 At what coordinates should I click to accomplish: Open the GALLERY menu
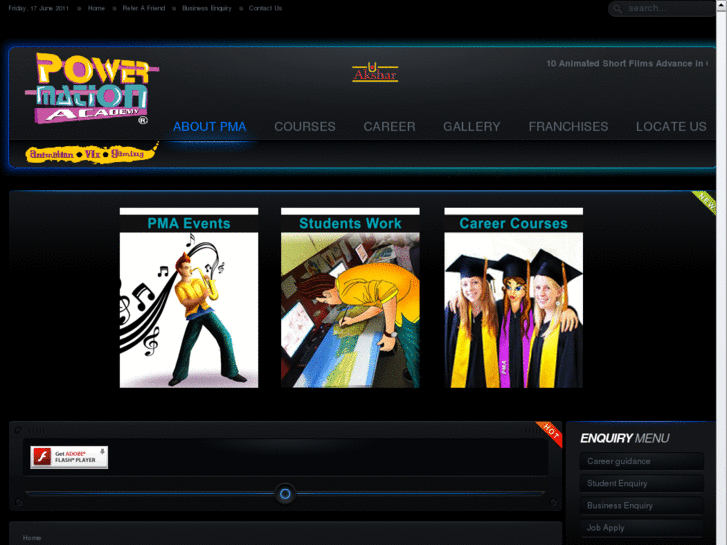pos(472,127)
